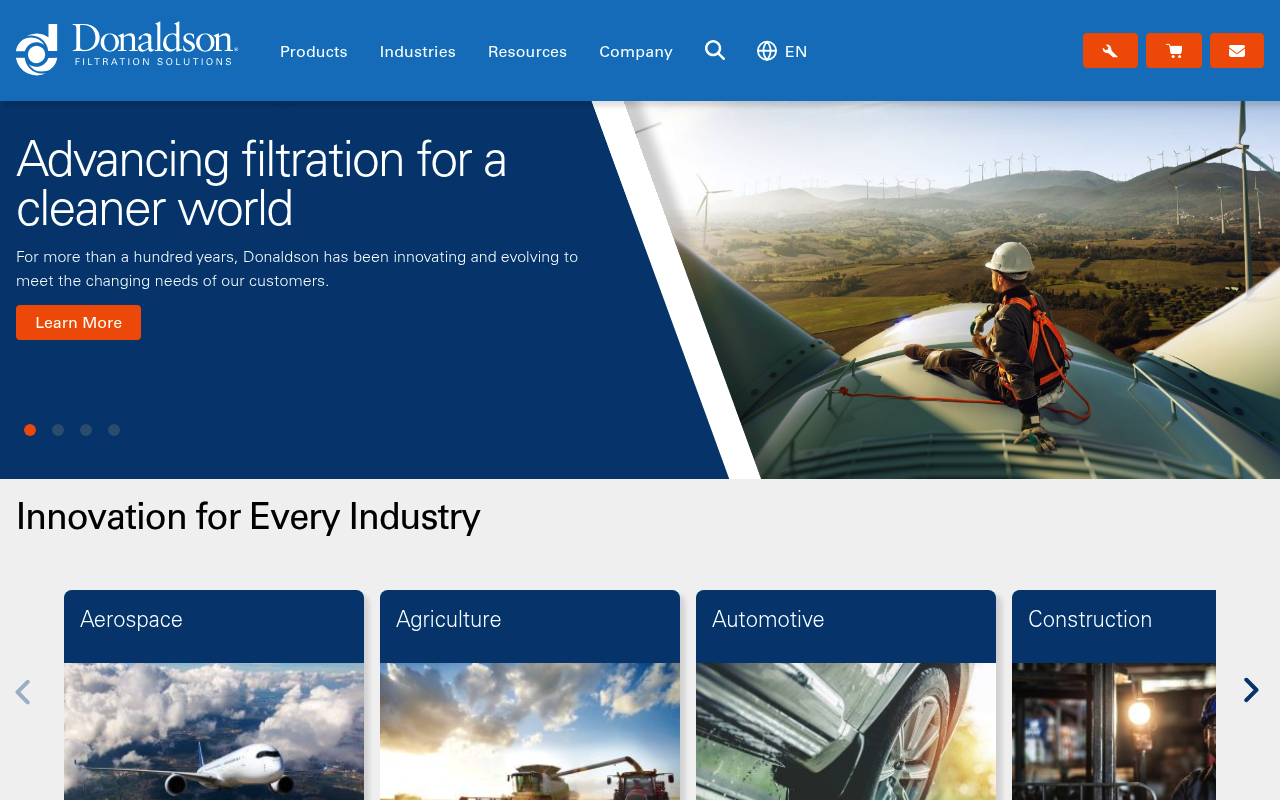Click the Learn More button
This screenshot has width=1280, height=800.
click(x=78, y=323)
